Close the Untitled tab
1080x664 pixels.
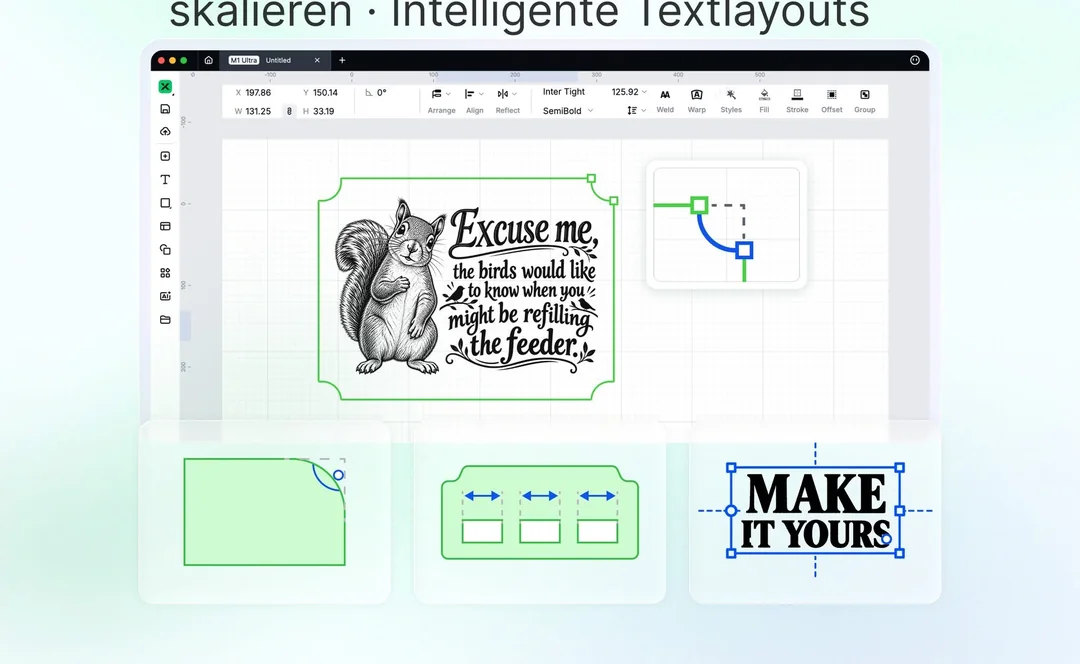[x=317, y=60]
